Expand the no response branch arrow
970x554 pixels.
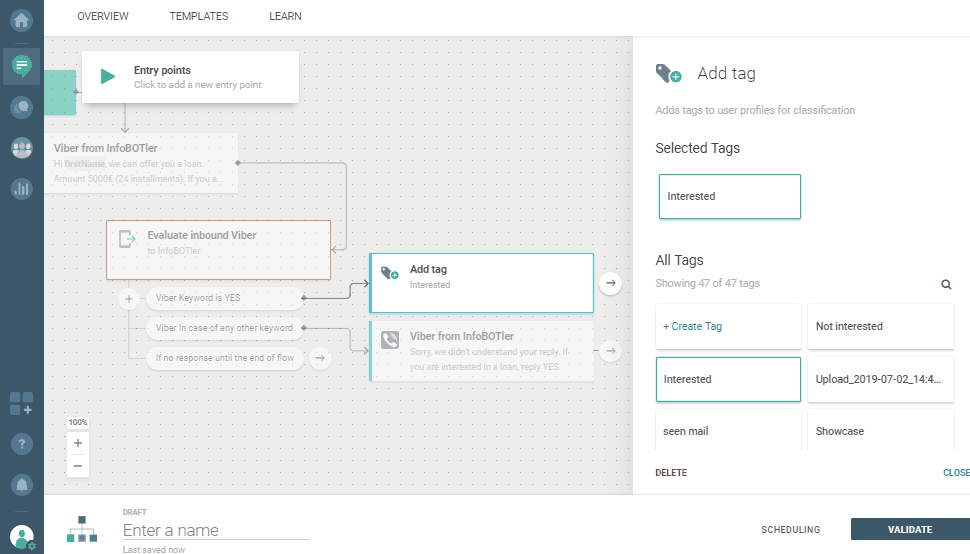click(x=320, y=357)
